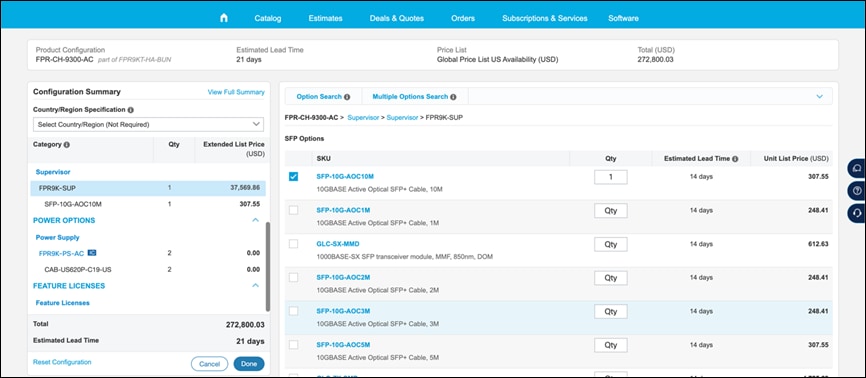Click the Done button
Screen dimensions: 866x378
click(x=249, y=364)
